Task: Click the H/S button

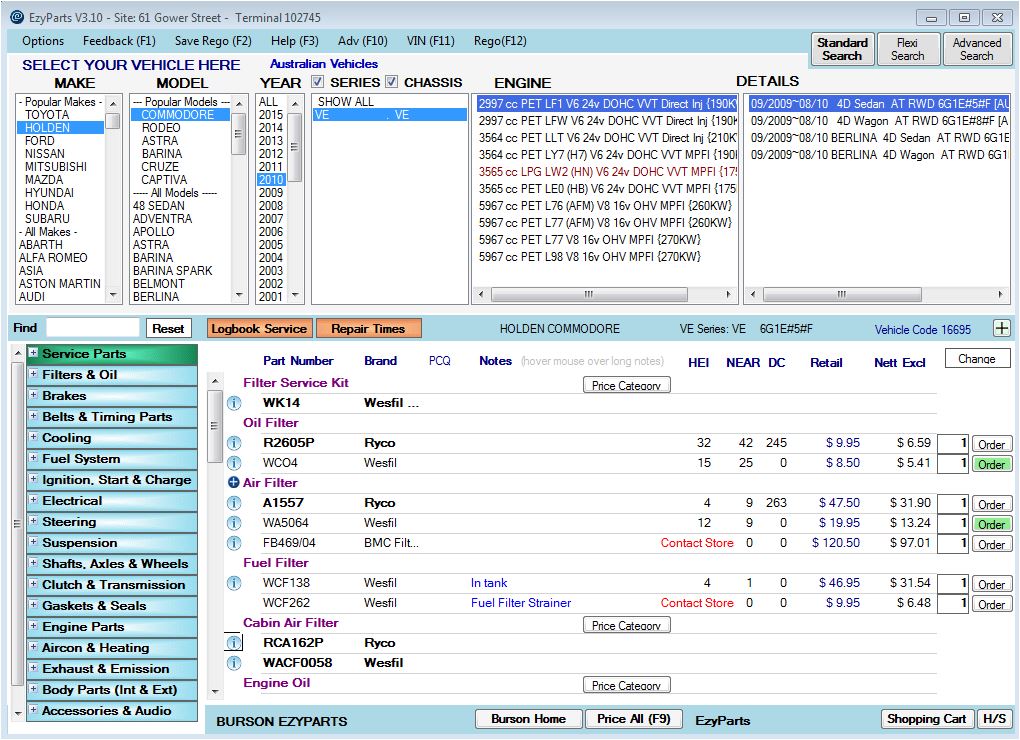Action: point(994,719)
